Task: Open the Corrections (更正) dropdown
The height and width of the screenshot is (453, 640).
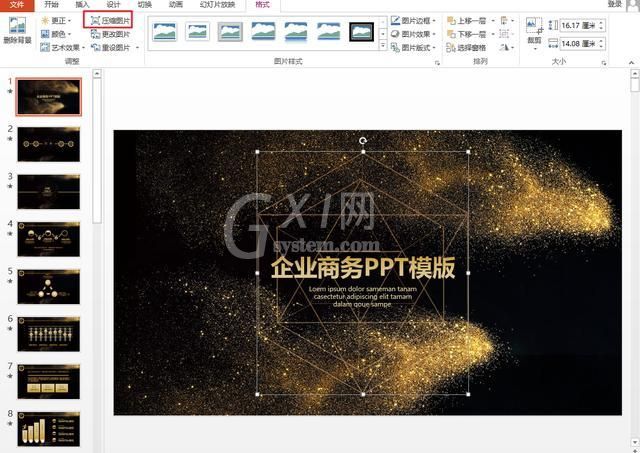Action: tap(57, 20)
